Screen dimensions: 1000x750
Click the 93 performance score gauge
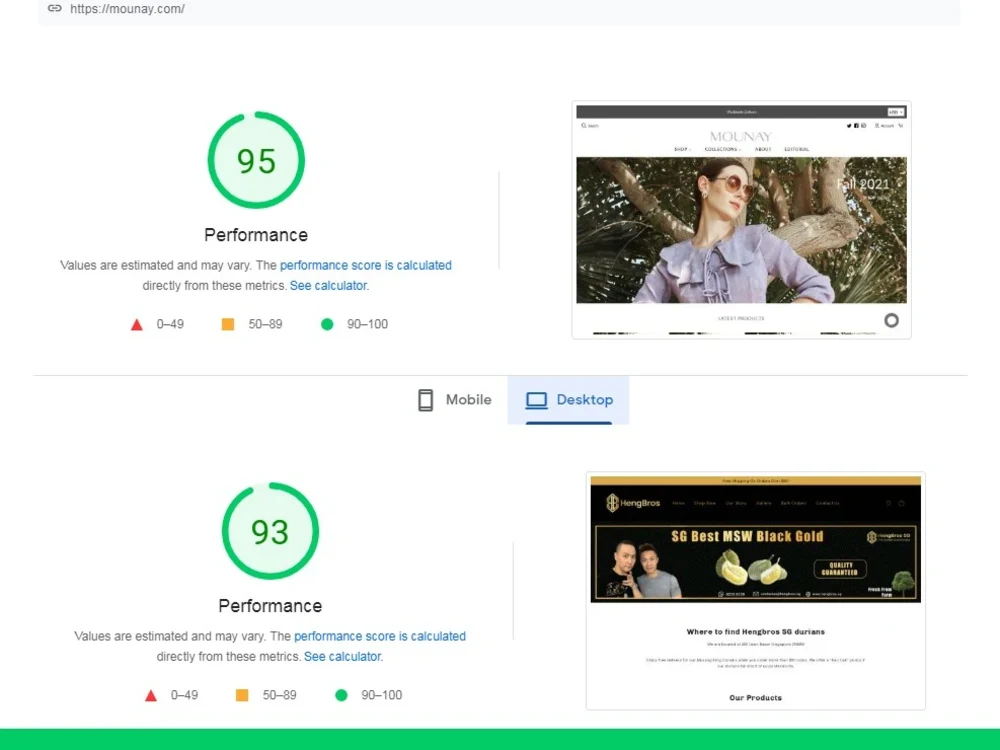270,531
